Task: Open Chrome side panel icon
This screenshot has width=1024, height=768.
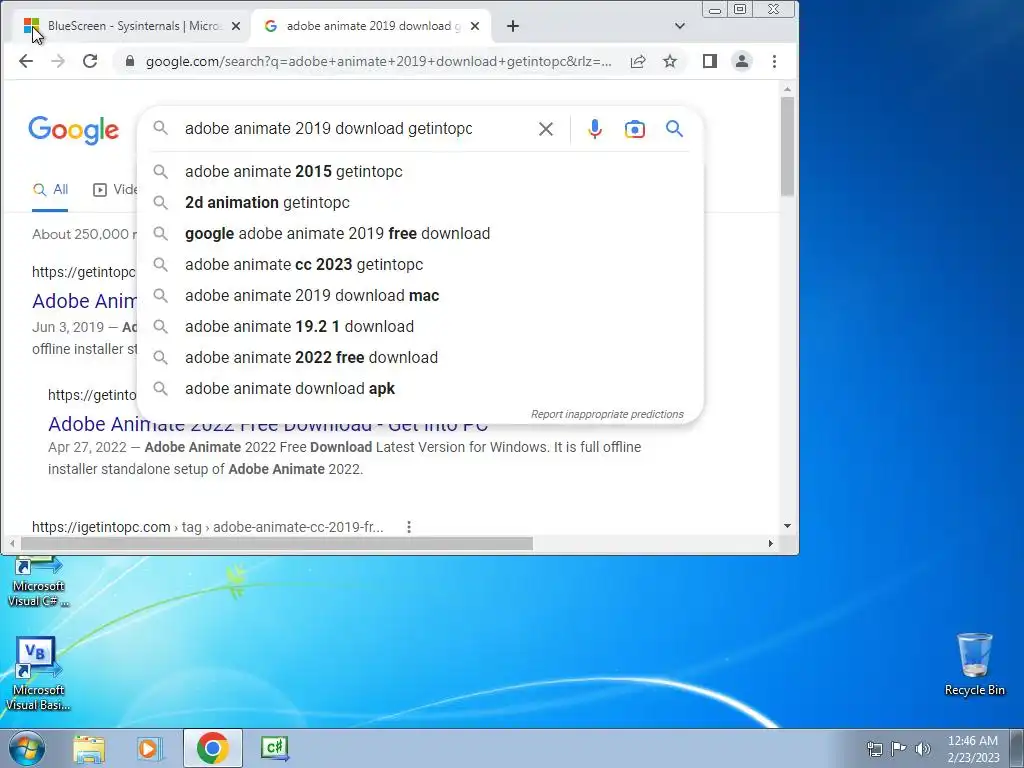Action: click(710, 61)
